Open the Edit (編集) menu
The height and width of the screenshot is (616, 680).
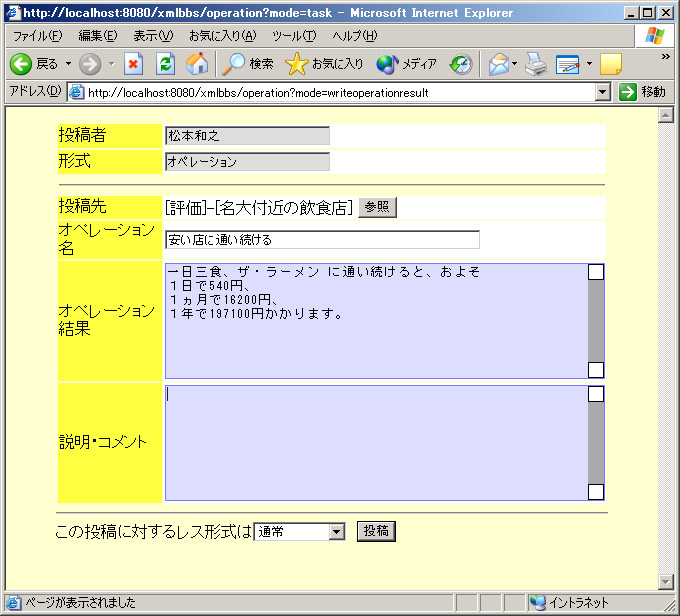click(x=98, y=36)
